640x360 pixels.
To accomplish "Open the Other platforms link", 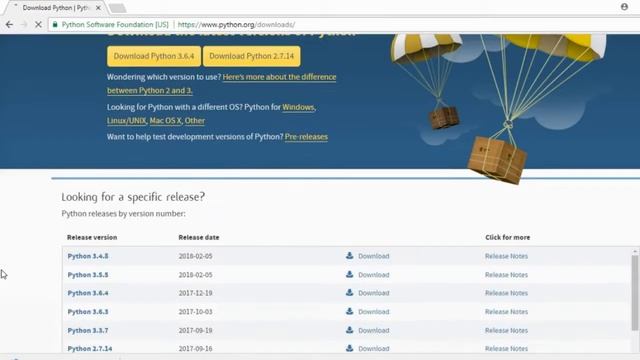I will [195, 121].
